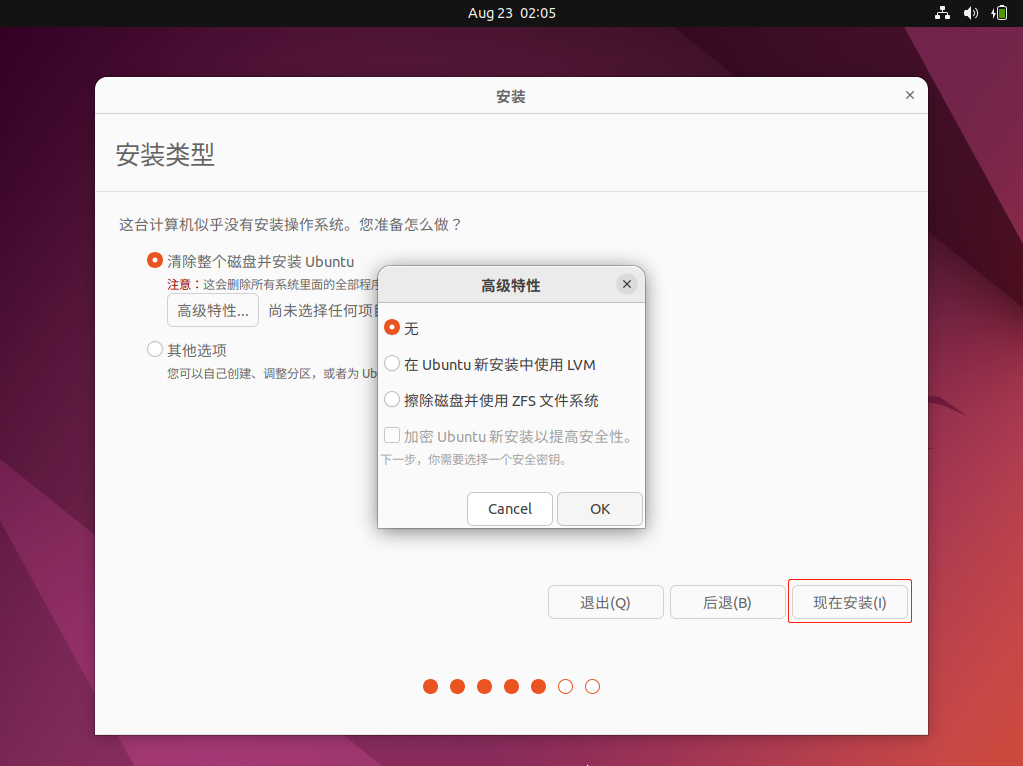This screenshot has height=766, width=1023.
Task: Open the Aug 23 02:05 clock menu
Action: pos(512,13)
